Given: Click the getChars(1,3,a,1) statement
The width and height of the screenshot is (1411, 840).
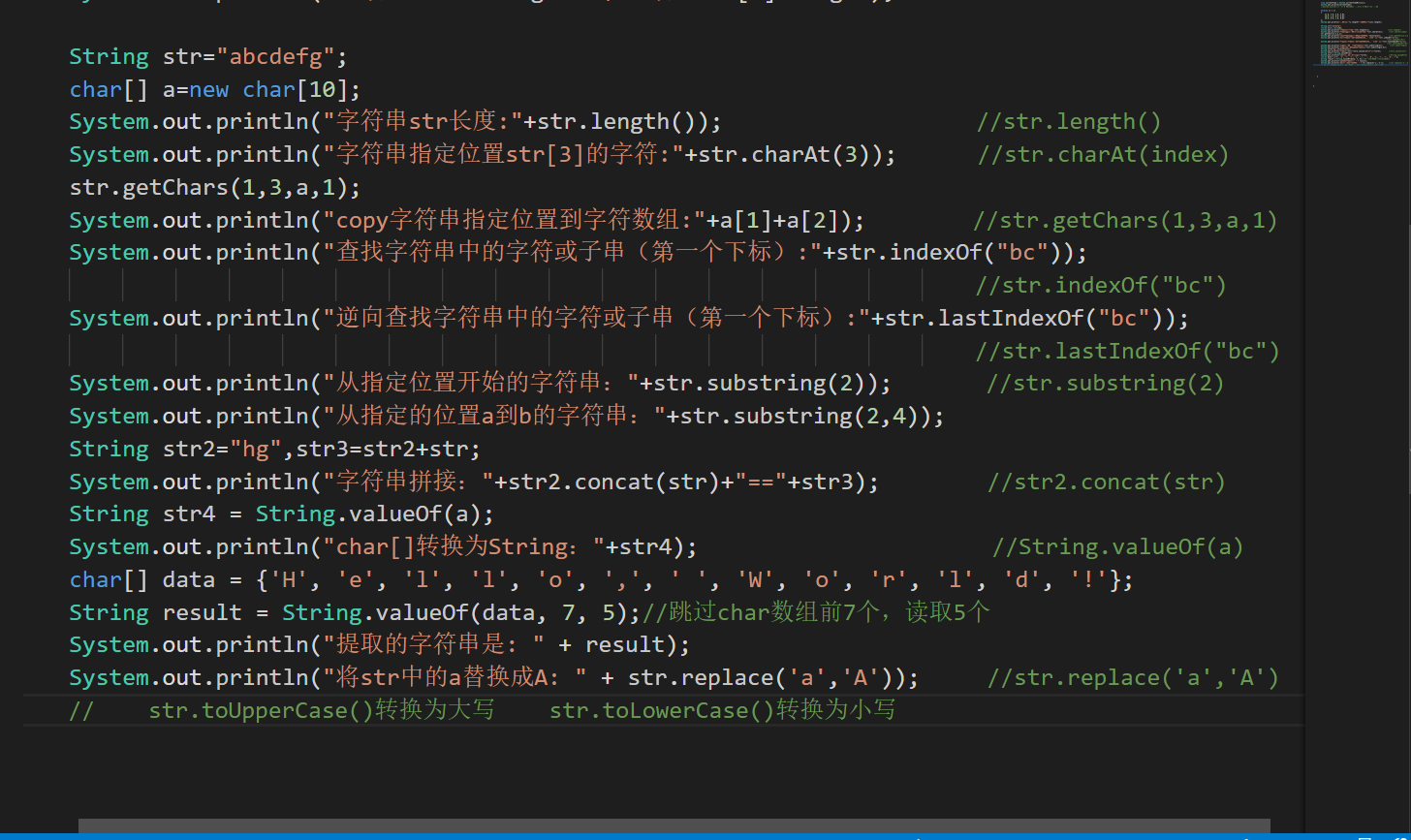Looking at the screenshot, I should tap(213, 186).
